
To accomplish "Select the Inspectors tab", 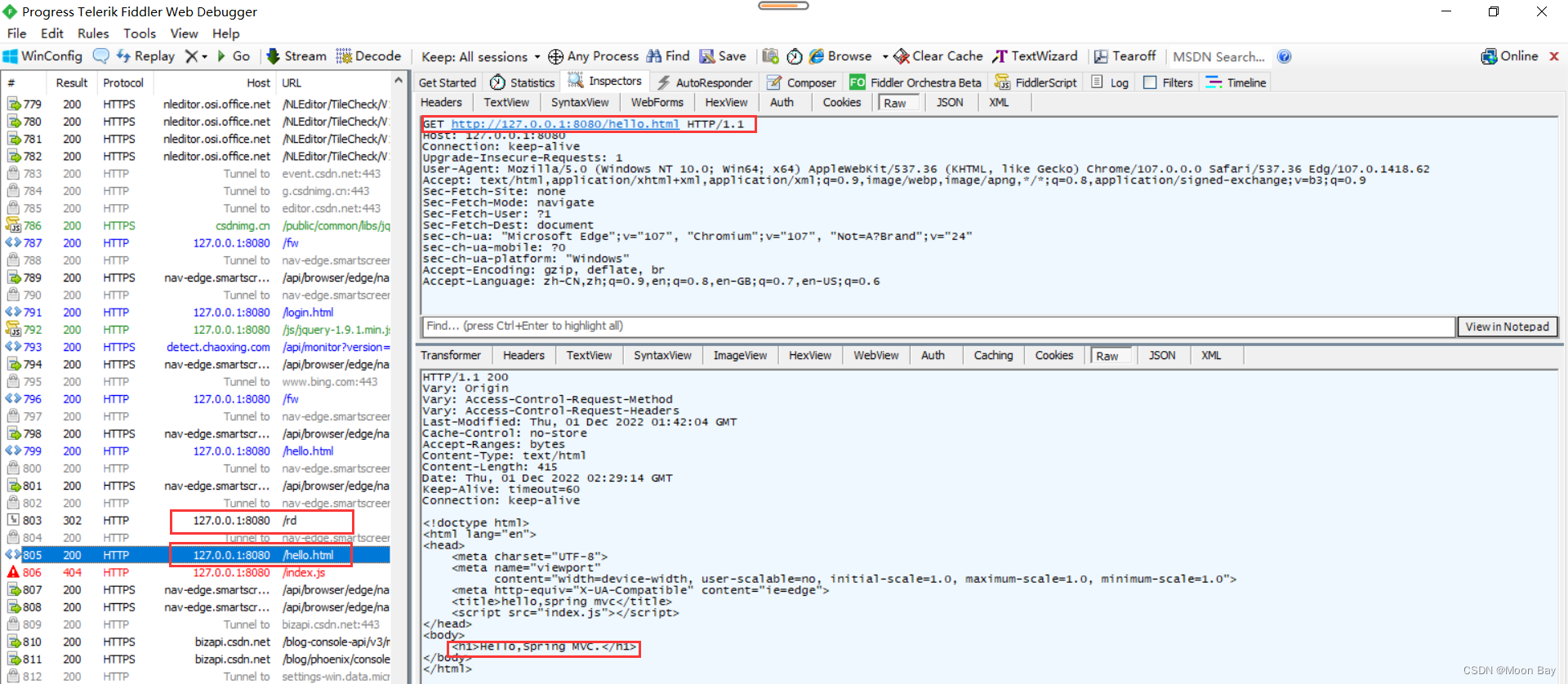I will [x=605, y=82].
